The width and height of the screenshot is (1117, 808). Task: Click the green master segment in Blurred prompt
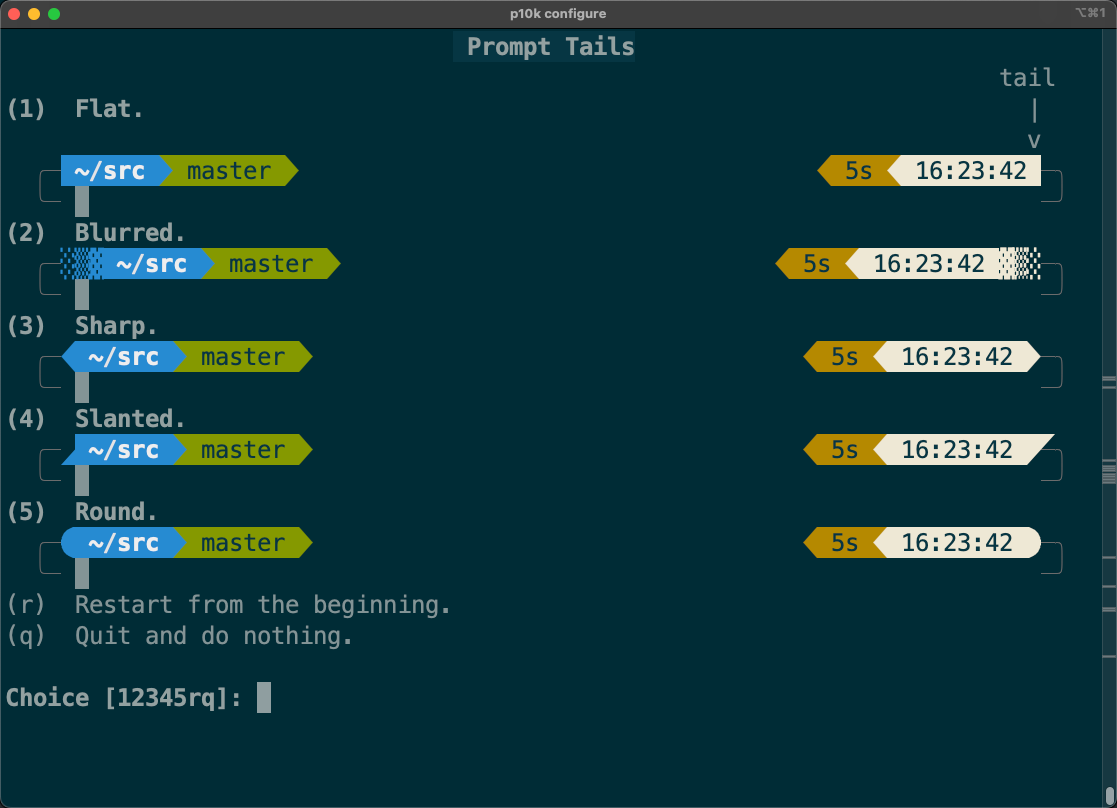pyautogui.click(x=270, y=264)
